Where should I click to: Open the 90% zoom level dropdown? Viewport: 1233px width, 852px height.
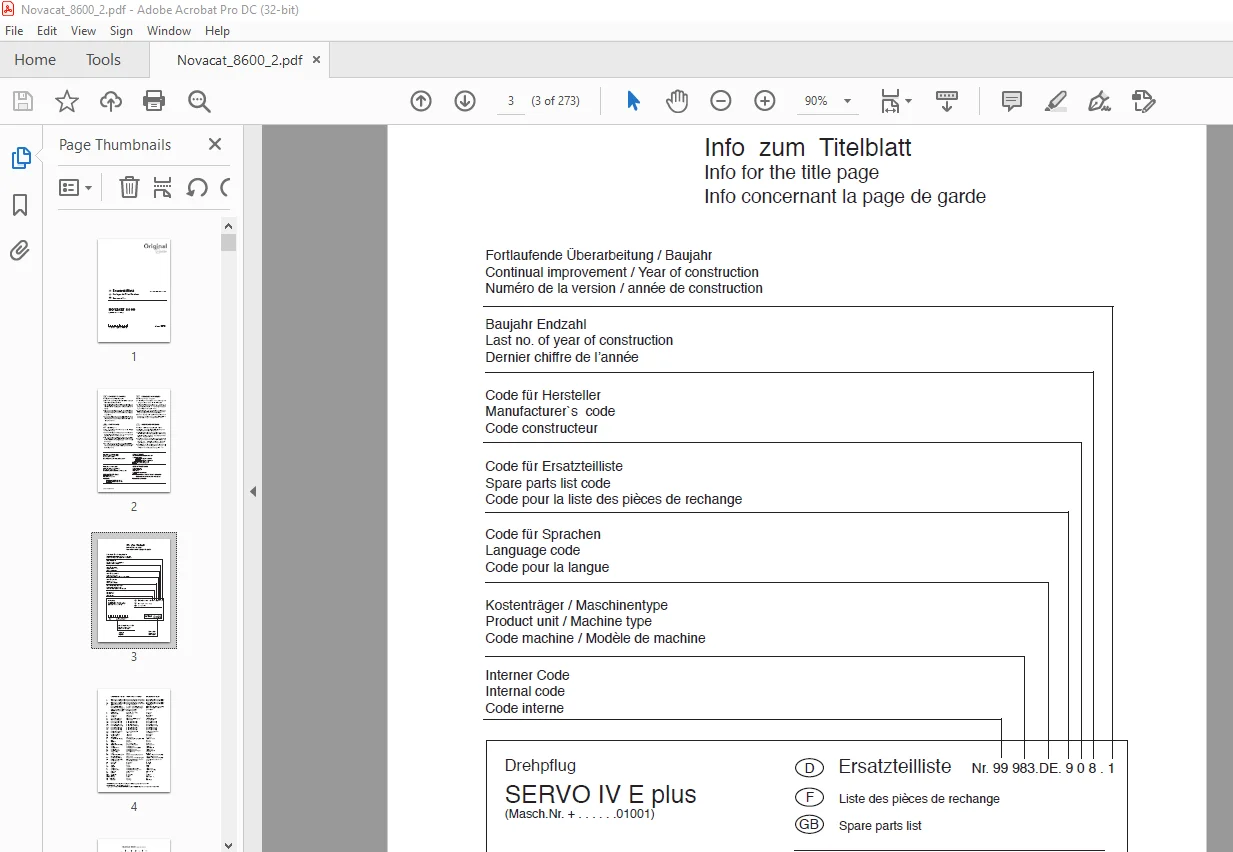pyautogui.click(x=827, y=101)
